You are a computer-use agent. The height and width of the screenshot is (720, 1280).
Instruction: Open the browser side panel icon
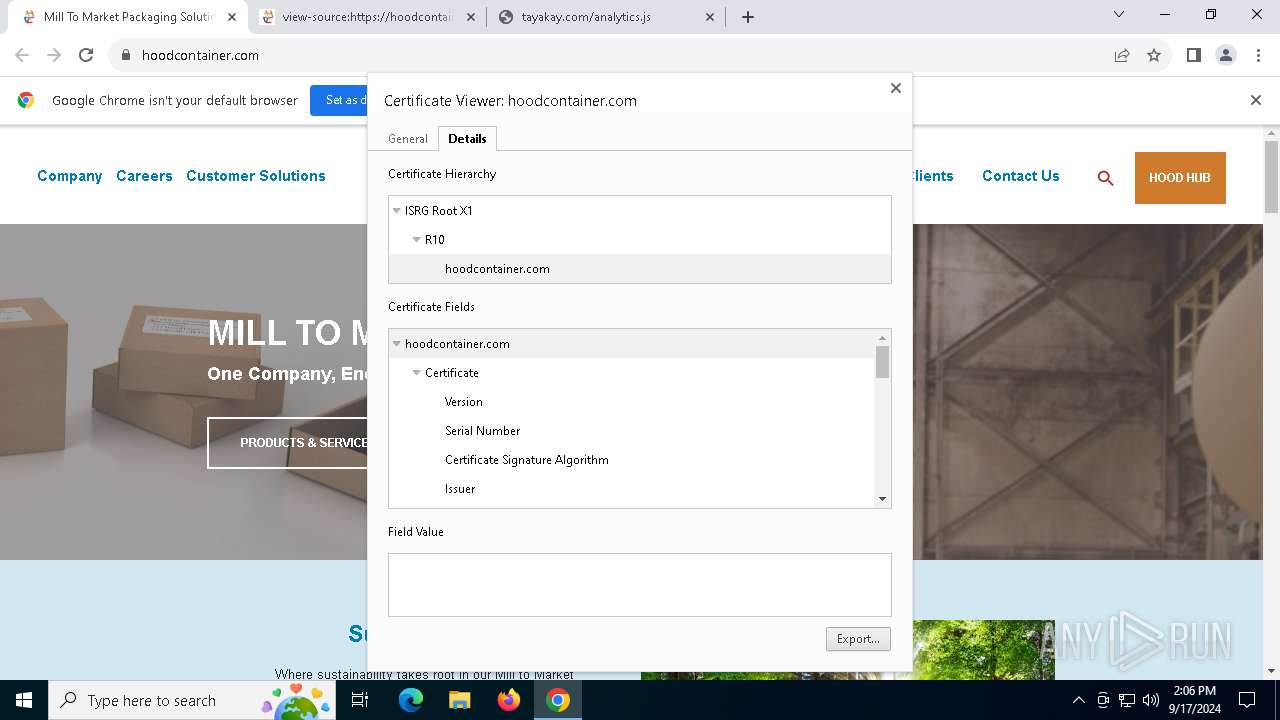point(1193,55)
